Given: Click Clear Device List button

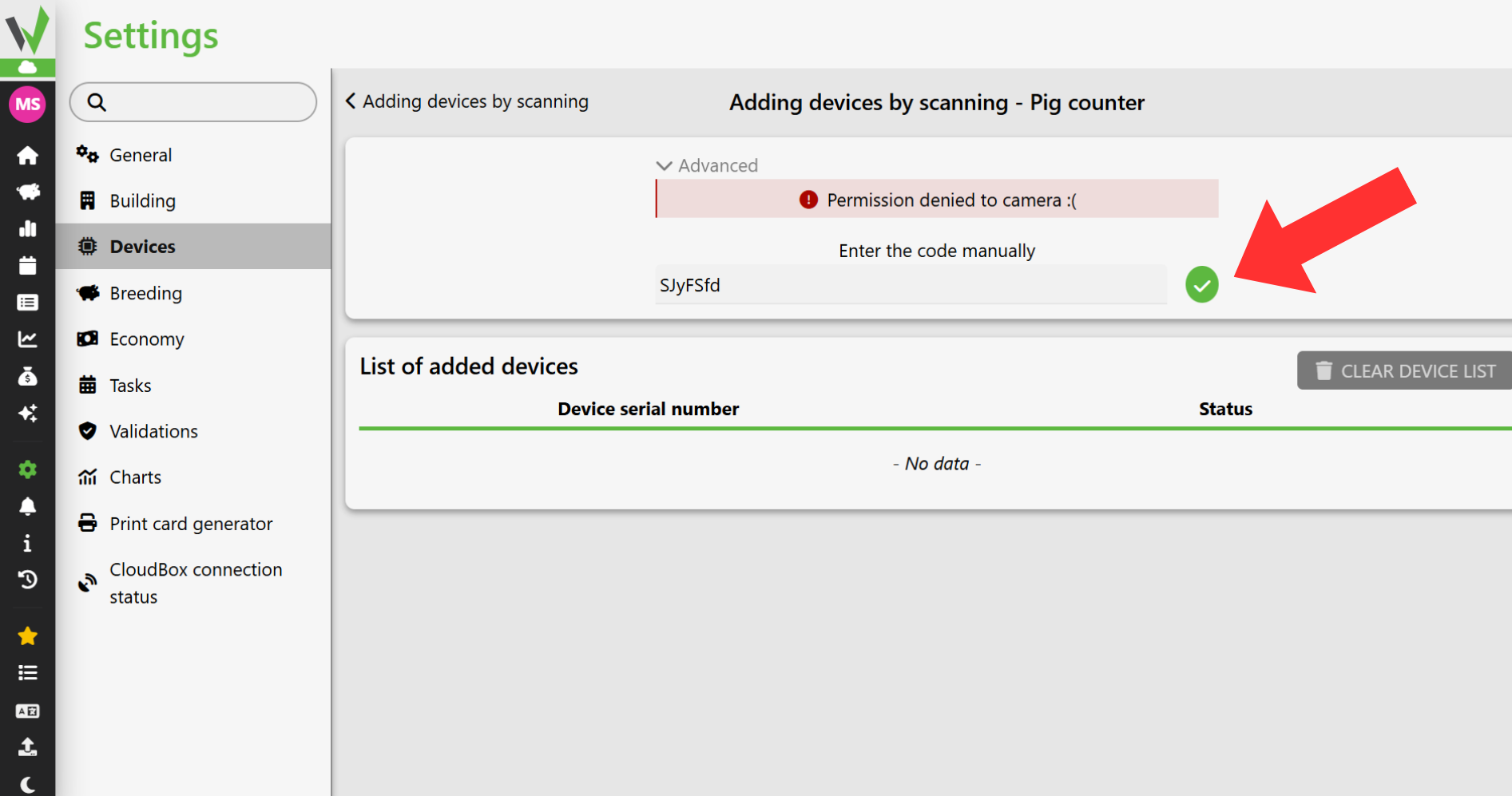Looking at the screenshot, I should (x=1405, y=371).
